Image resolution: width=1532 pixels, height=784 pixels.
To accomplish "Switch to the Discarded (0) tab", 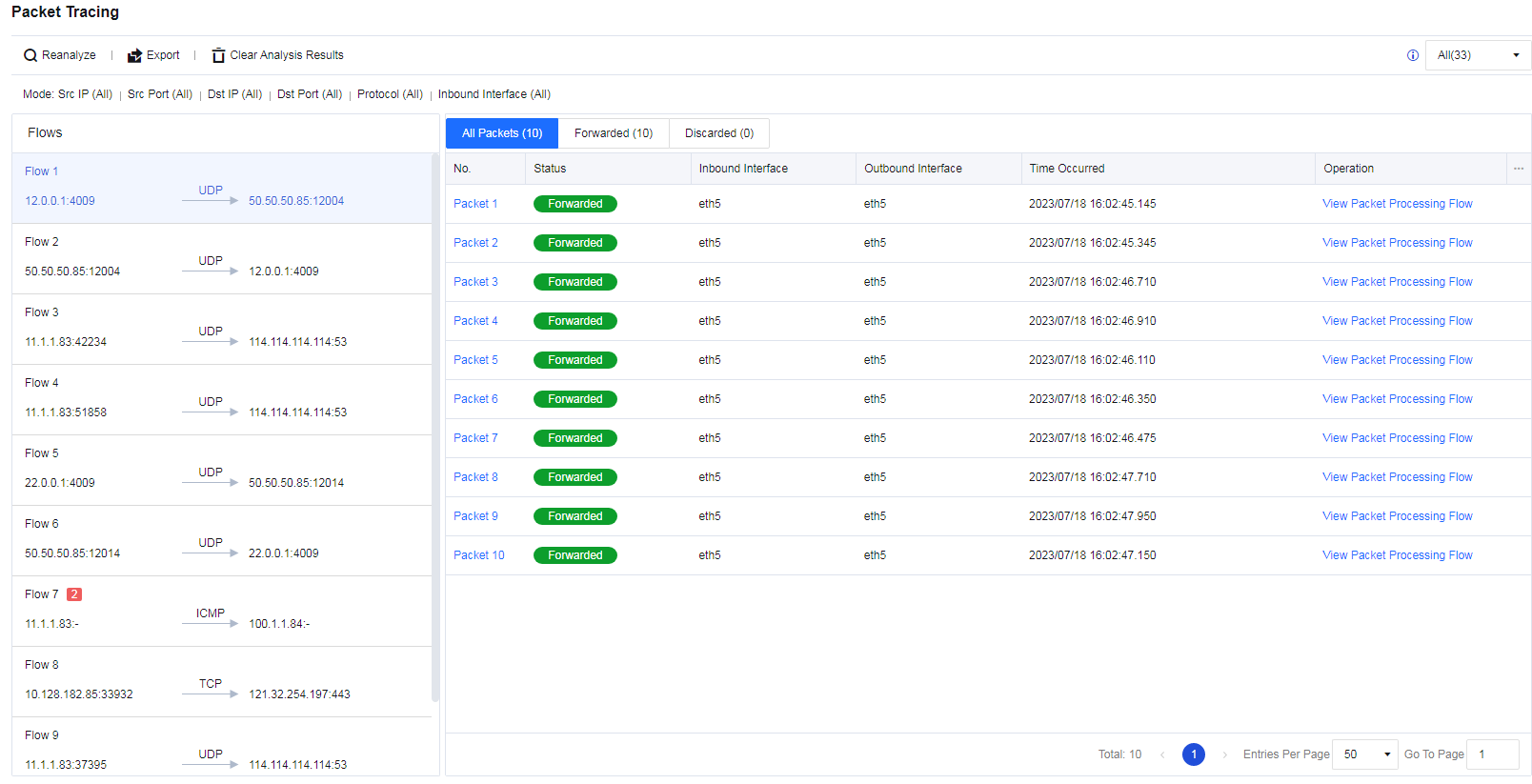I will [x=718, y=133].
